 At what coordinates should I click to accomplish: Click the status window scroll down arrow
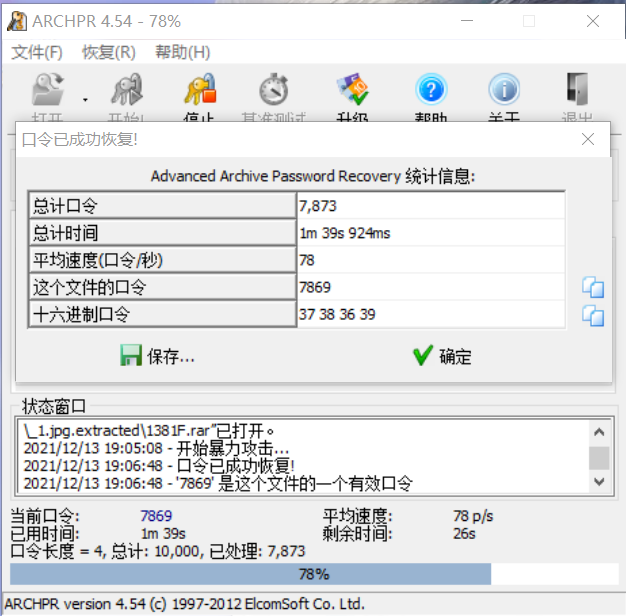(599, 482)
